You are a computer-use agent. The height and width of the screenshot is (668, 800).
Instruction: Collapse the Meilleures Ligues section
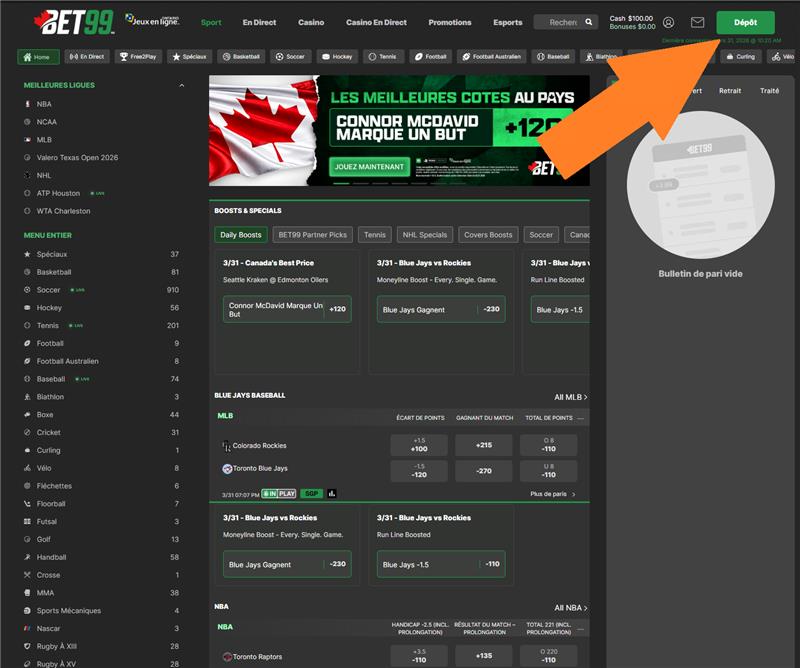(181, 86)
